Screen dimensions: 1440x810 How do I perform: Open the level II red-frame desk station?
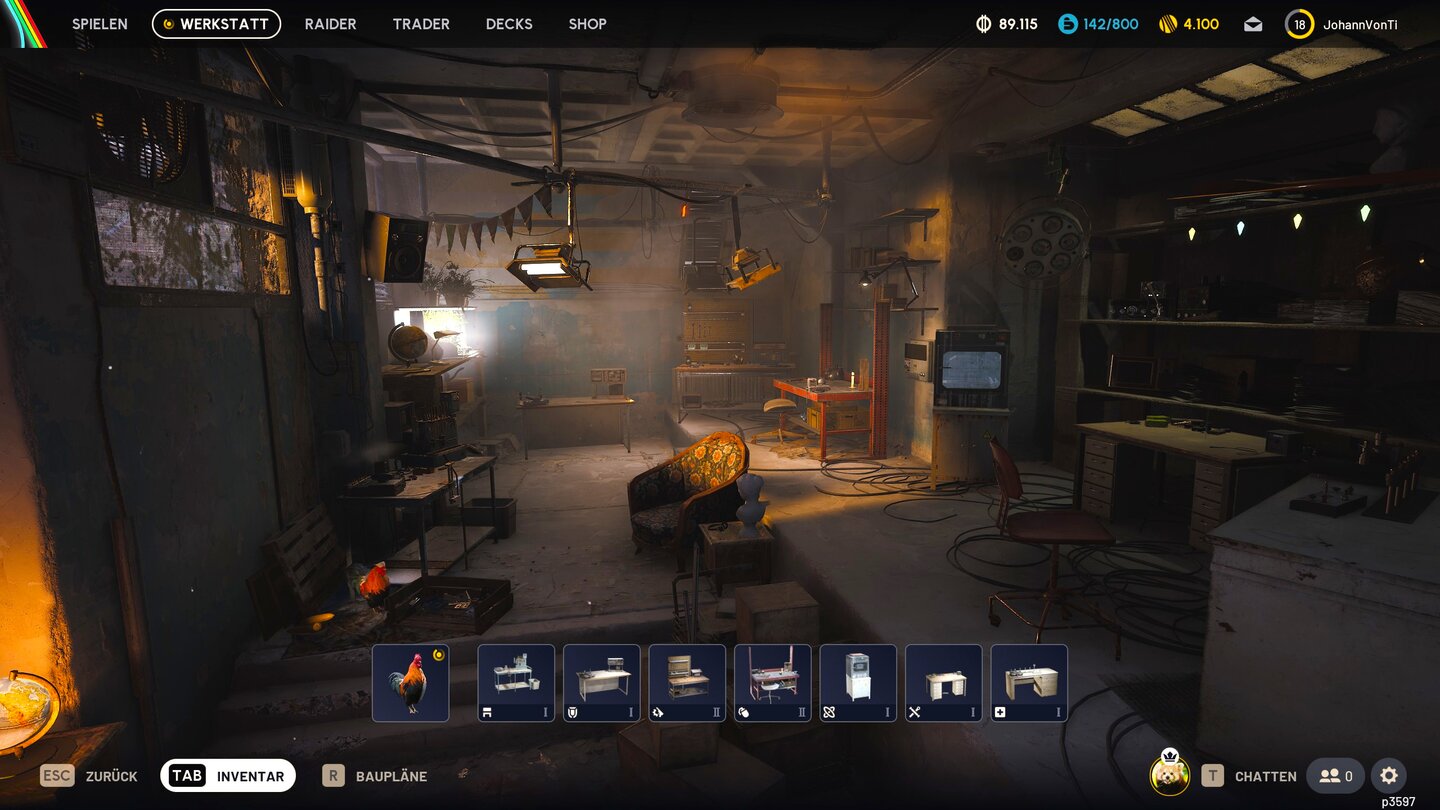coord(773,683)
